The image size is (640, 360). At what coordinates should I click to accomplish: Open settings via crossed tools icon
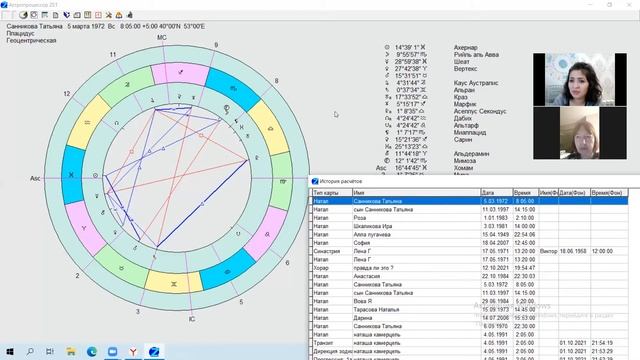(x=109, y=15)
